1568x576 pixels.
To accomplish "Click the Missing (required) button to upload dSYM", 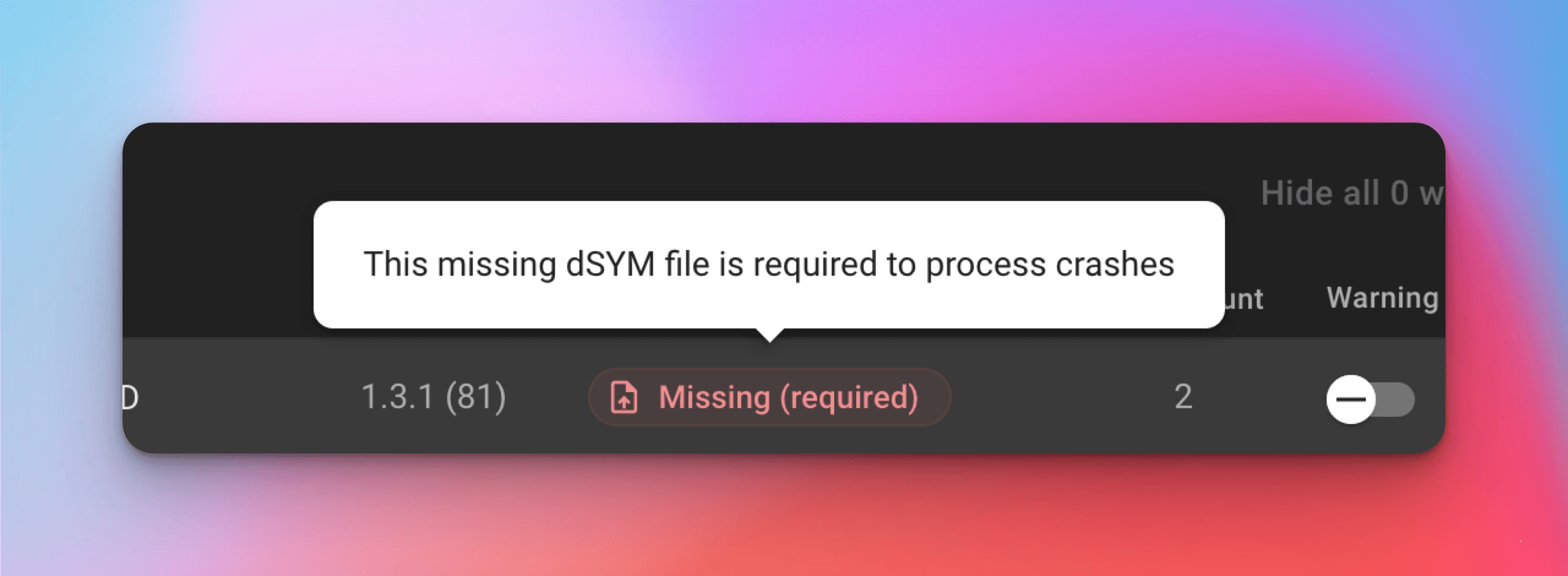I will point(769,399).
